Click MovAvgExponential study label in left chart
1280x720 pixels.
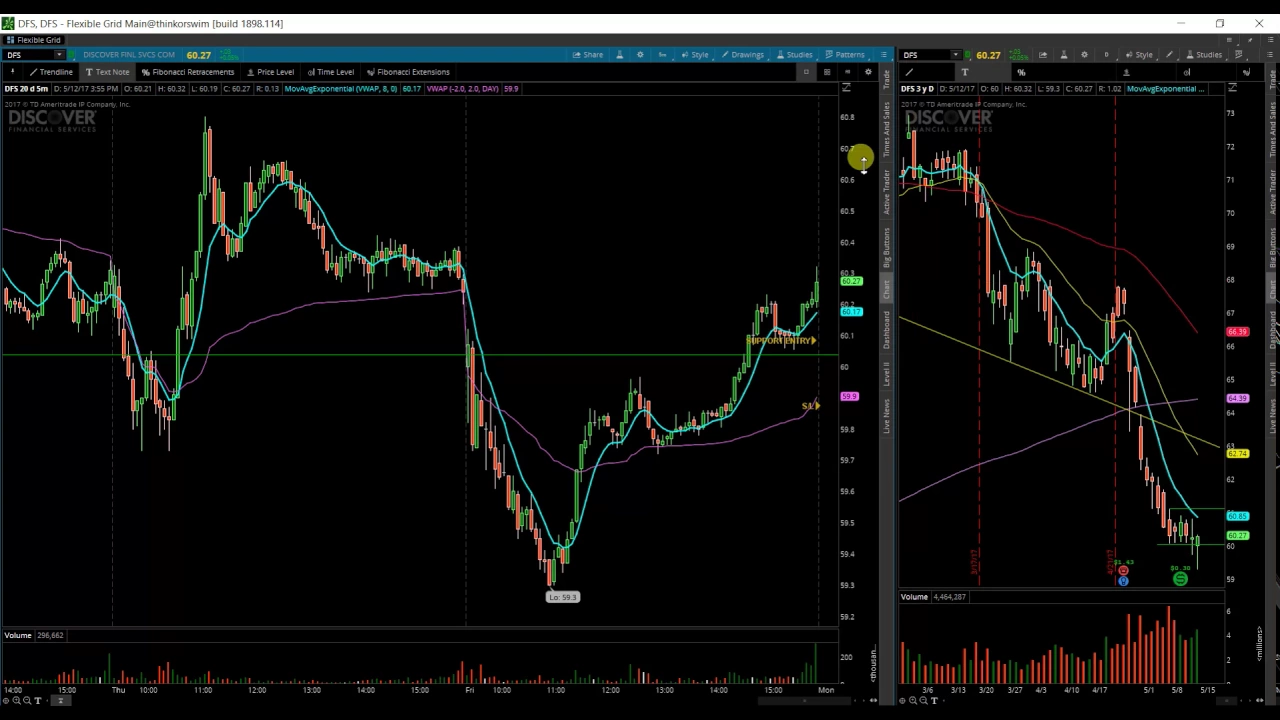point(340,89)
